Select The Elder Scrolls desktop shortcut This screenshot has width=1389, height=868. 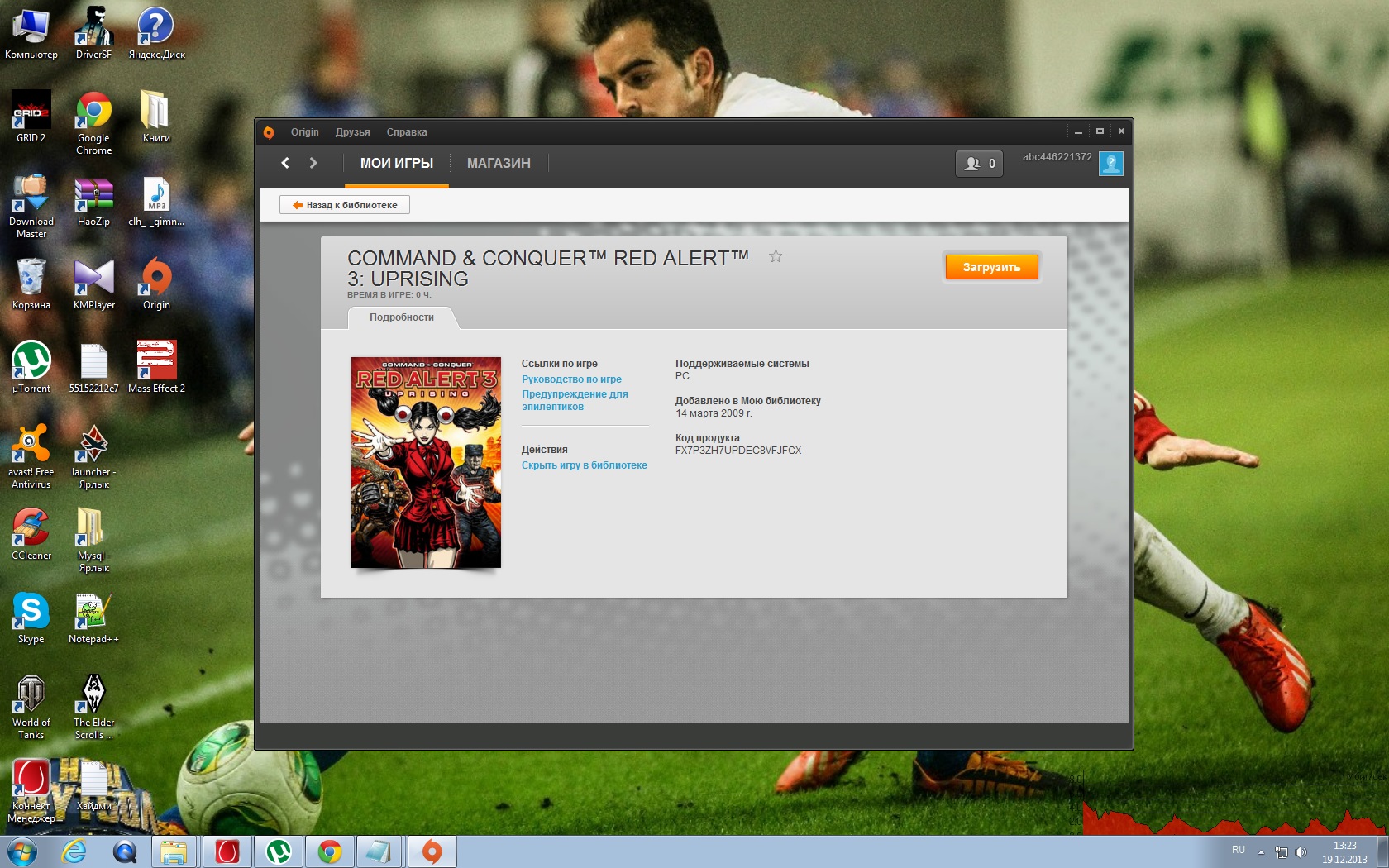tap(93, 708)
